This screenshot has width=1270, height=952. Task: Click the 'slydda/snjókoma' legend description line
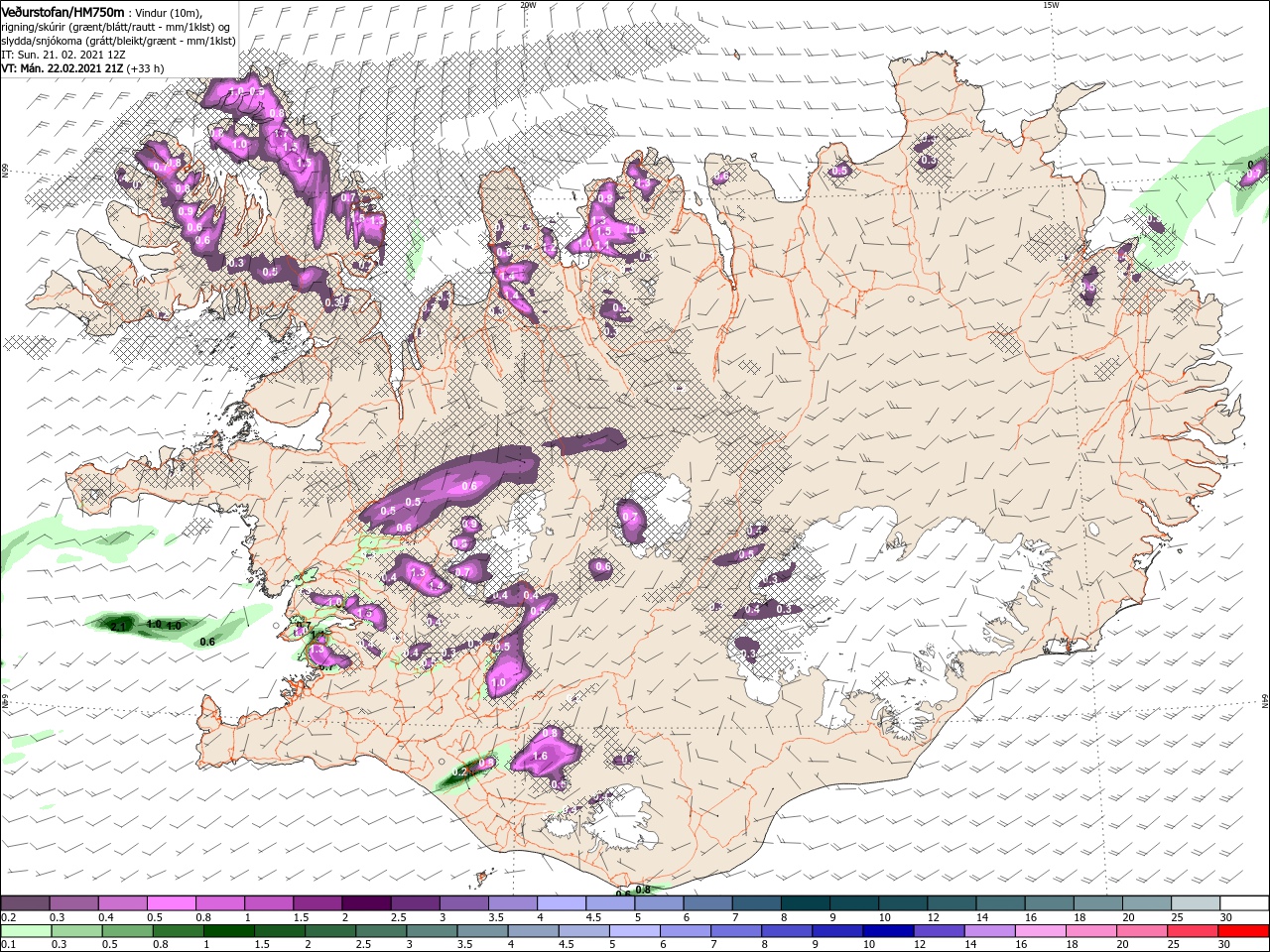pyautogui.click(x=118, y=41)
